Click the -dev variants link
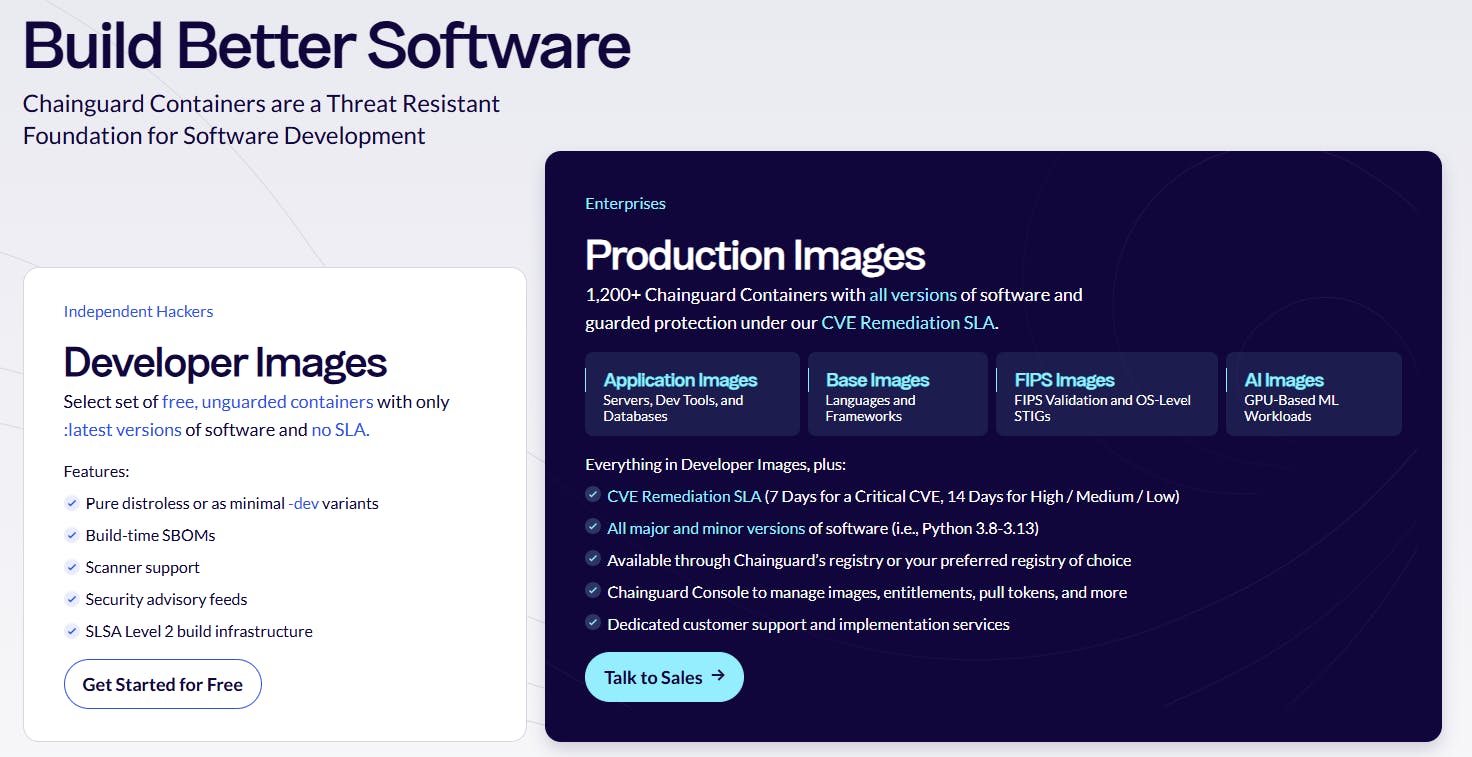The height and width of the screenshot is (757, 1472). tap(303, 503)
